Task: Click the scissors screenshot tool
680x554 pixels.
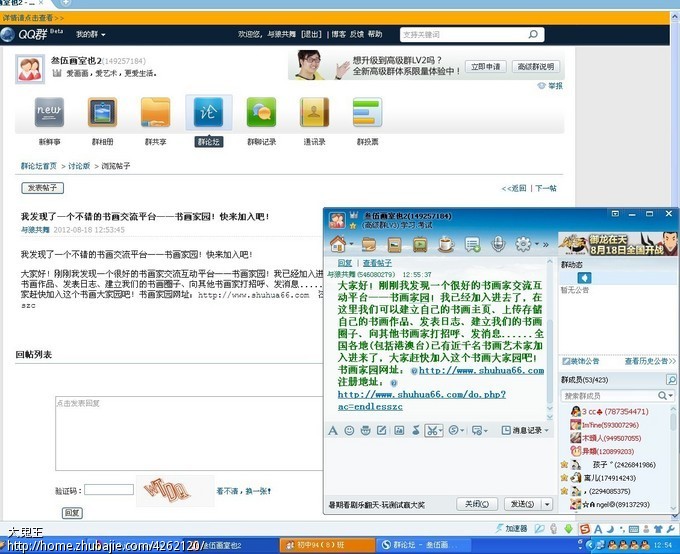Action: click(432, 430)
